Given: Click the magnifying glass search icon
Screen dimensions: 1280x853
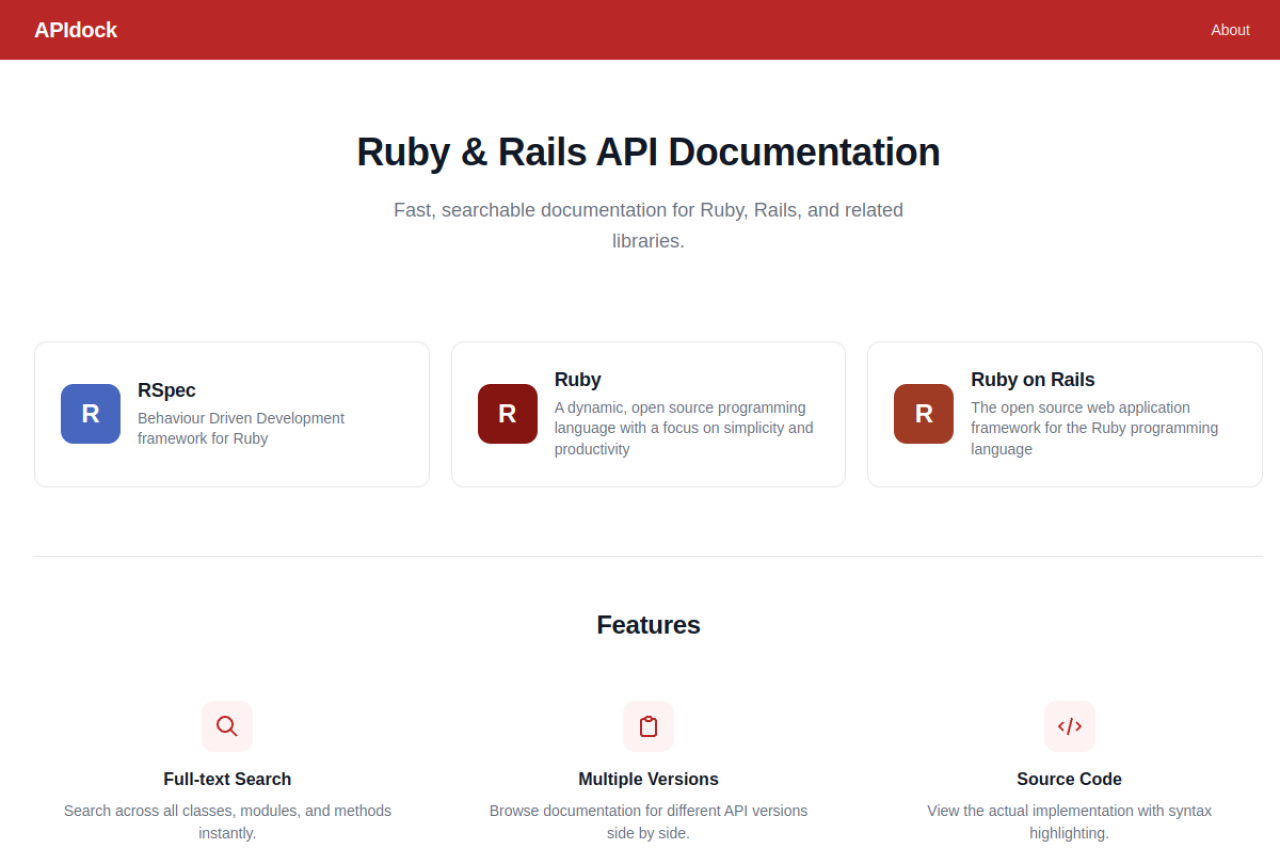Looking at the screenshot, I should (227, 726).
